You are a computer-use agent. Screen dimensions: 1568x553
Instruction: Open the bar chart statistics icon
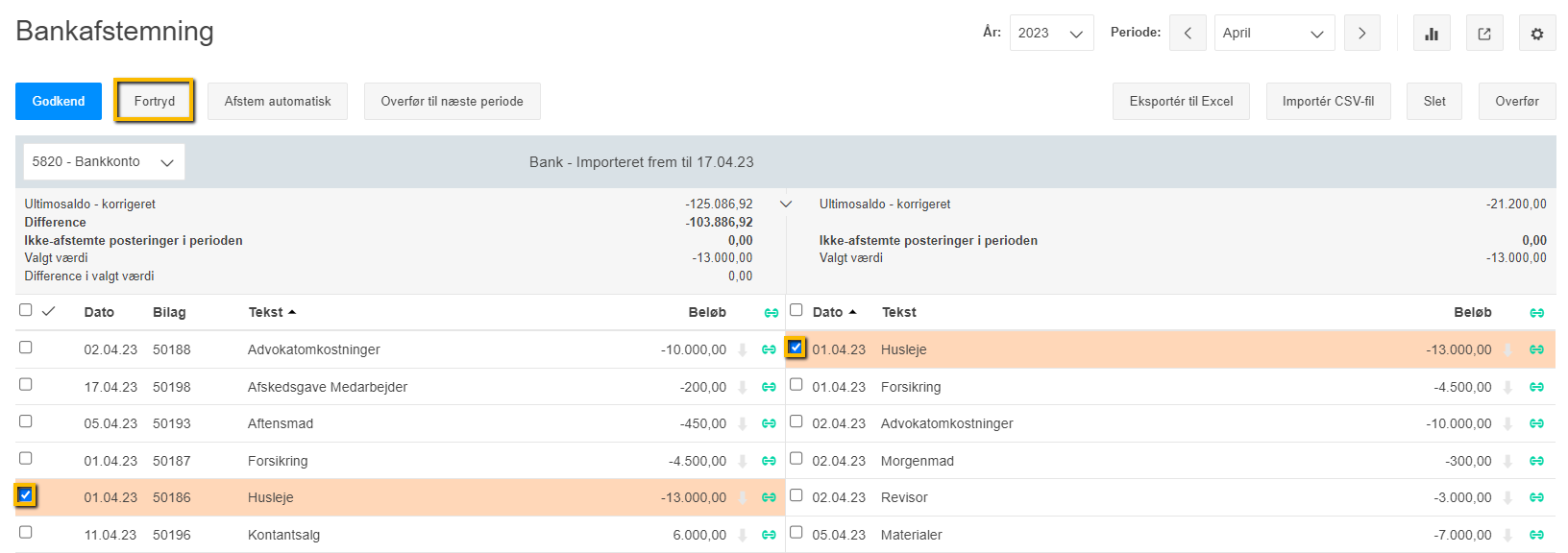1432,34
